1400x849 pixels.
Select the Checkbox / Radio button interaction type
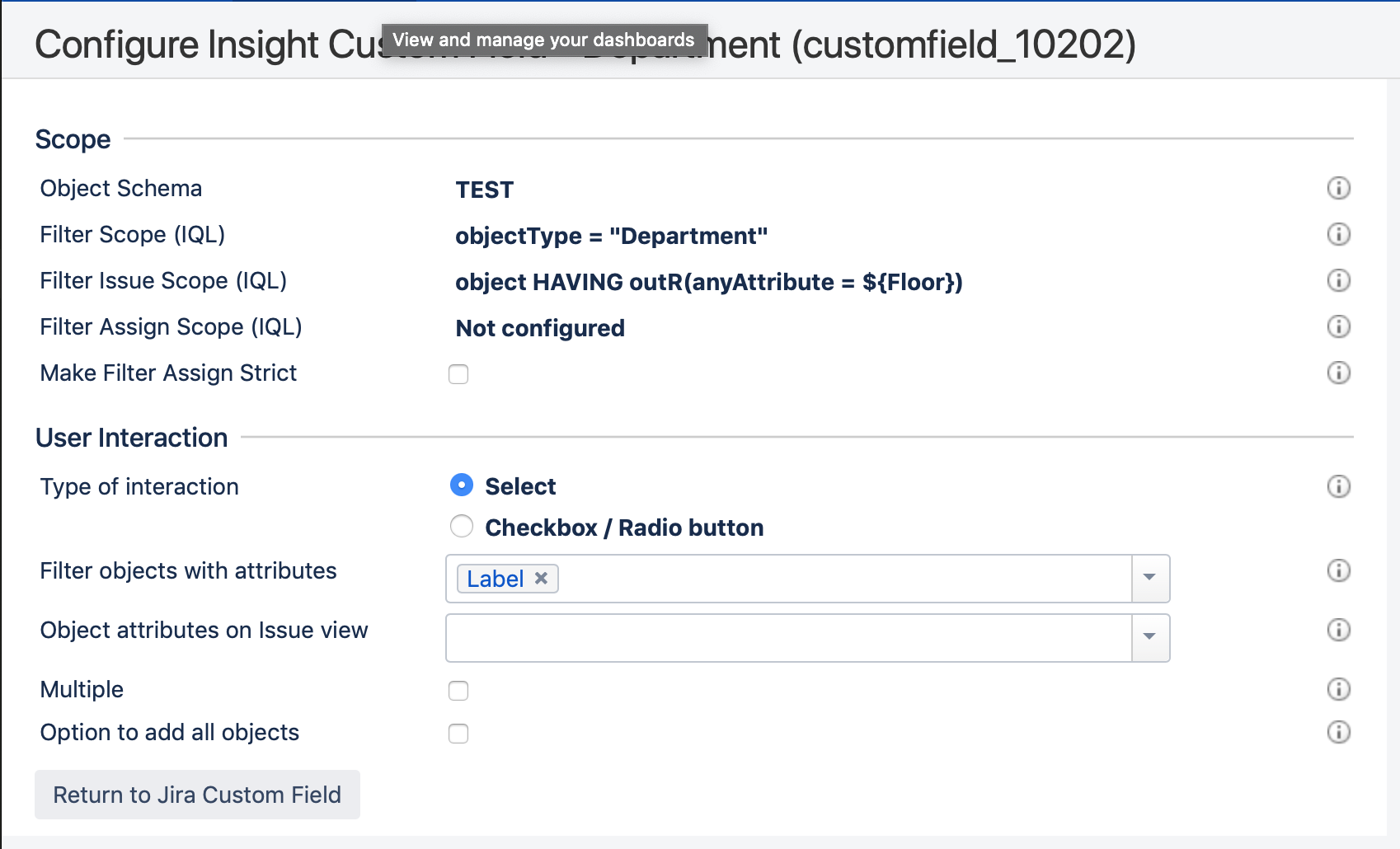coord(462,526)
